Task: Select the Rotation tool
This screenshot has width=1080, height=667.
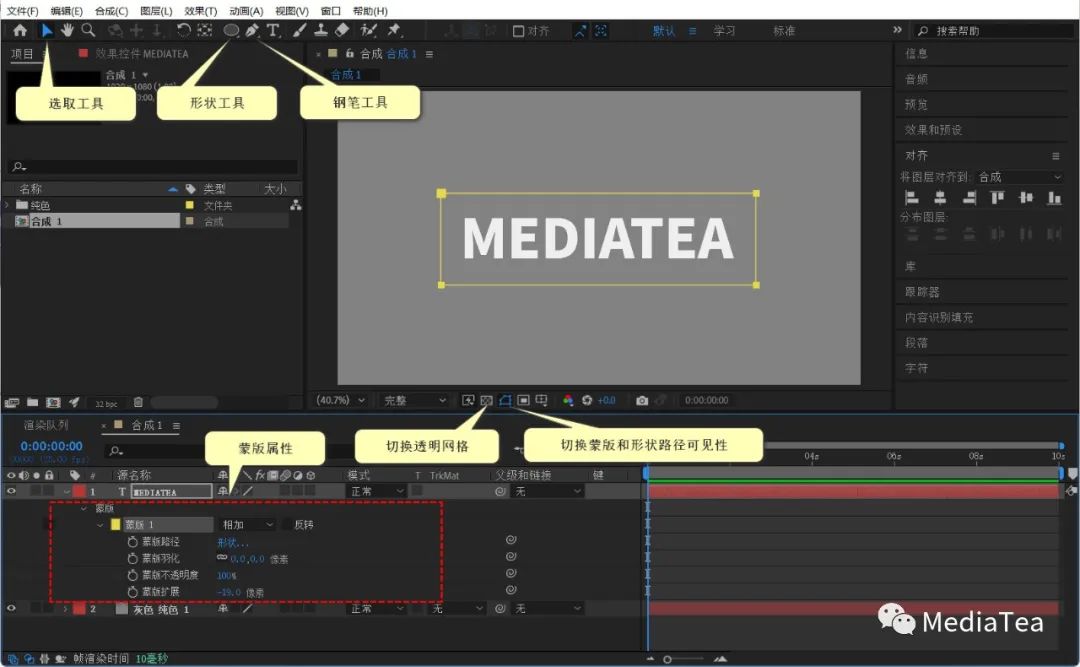Action: [183, 30]
